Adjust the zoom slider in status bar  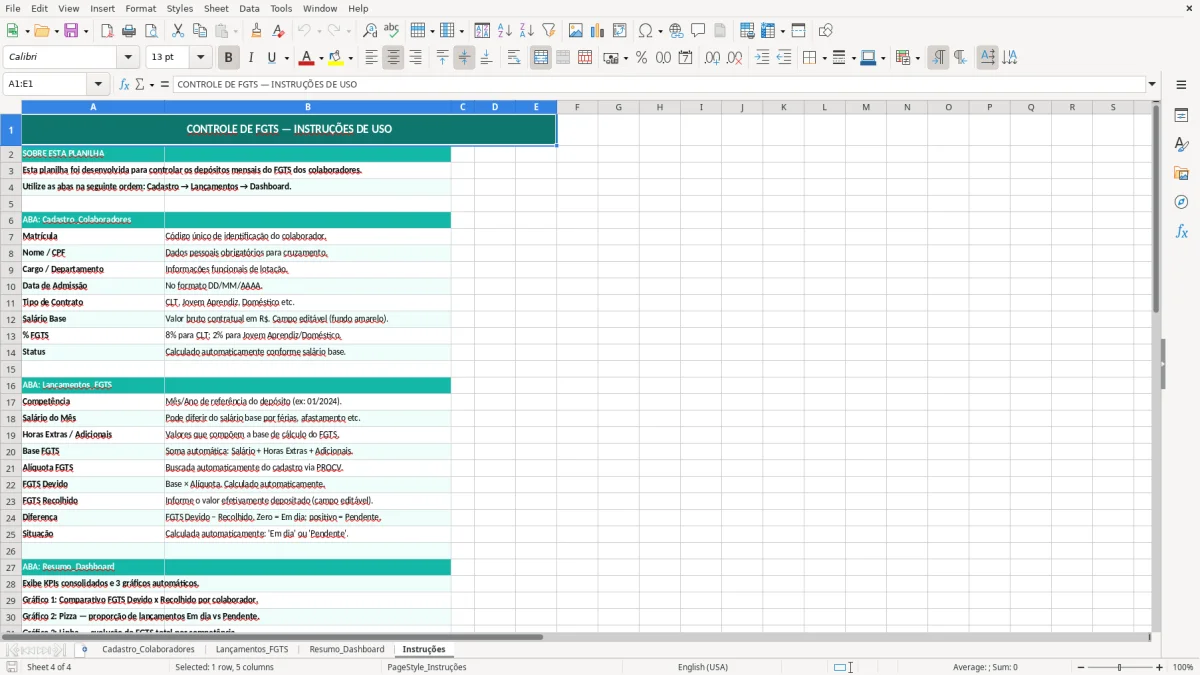click(x=1119, y=667)
